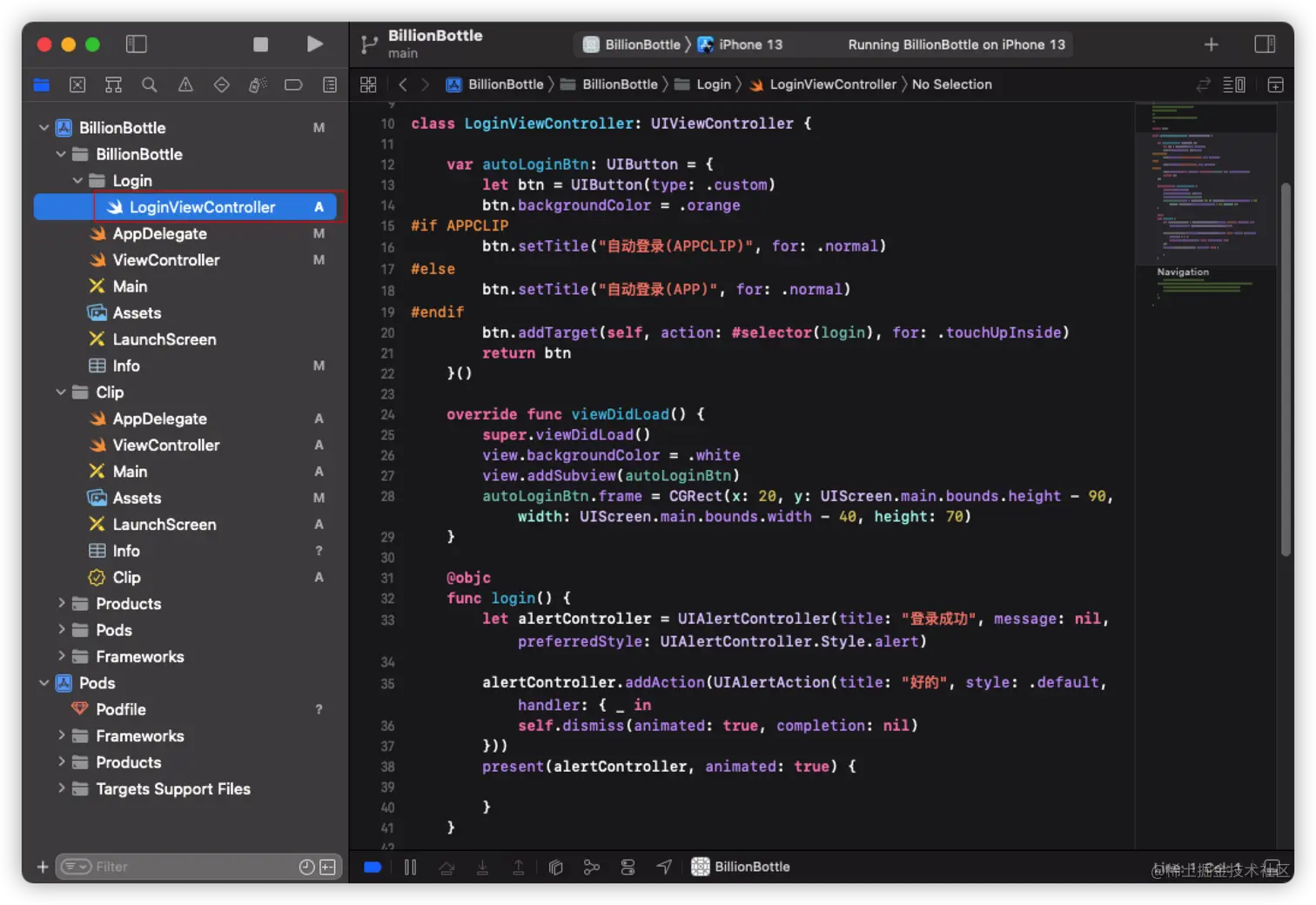Viewport: 1316px width, 905px height.
Task: Show only source-controlled files filter
Action: 328,867
